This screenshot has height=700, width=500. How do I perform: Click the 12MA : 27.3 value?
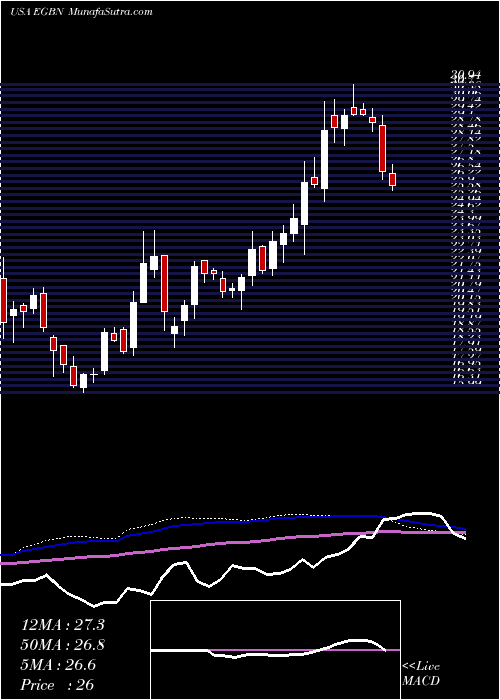62,625
